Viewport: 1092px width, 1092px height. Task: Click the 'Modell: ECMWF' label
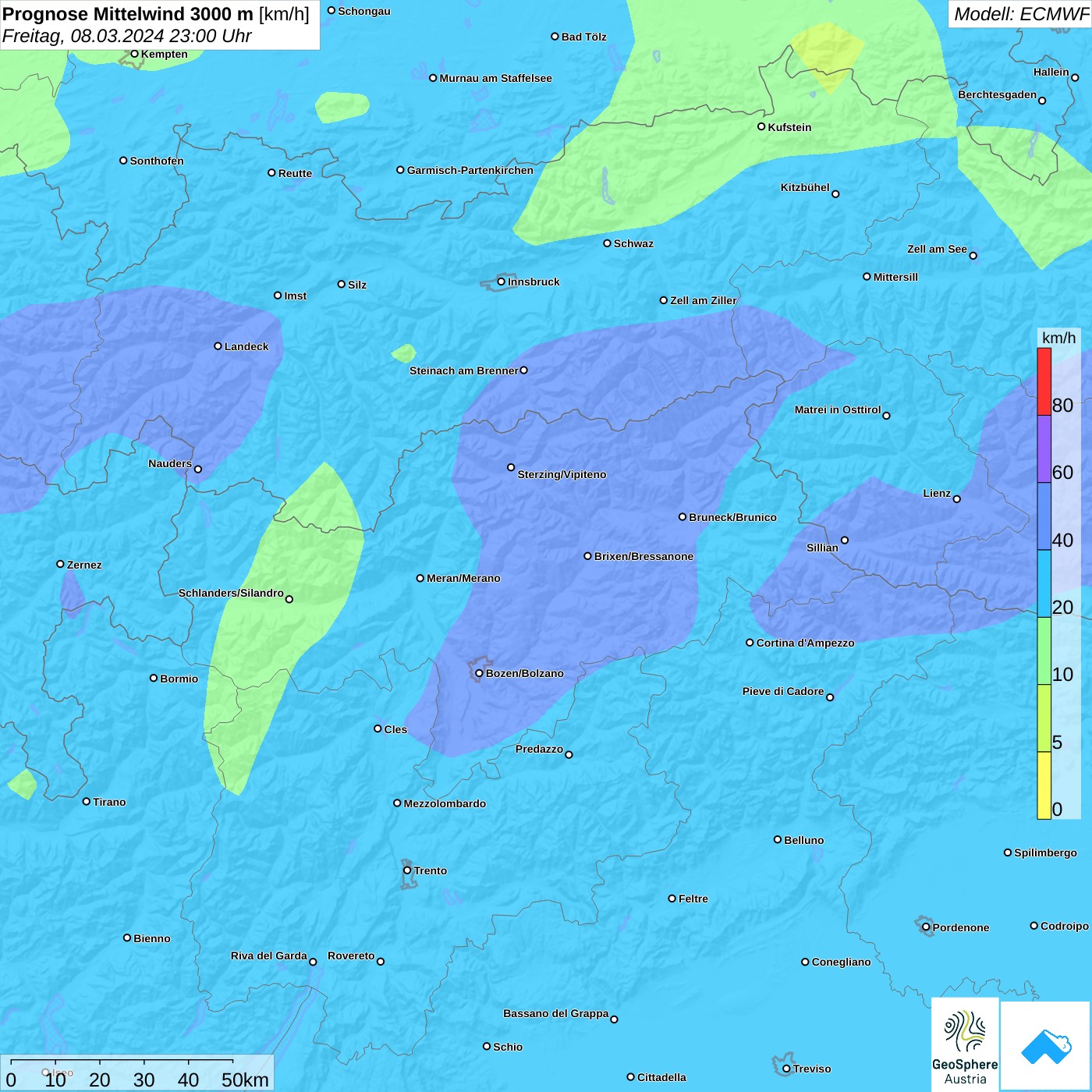coord(1021,14)
